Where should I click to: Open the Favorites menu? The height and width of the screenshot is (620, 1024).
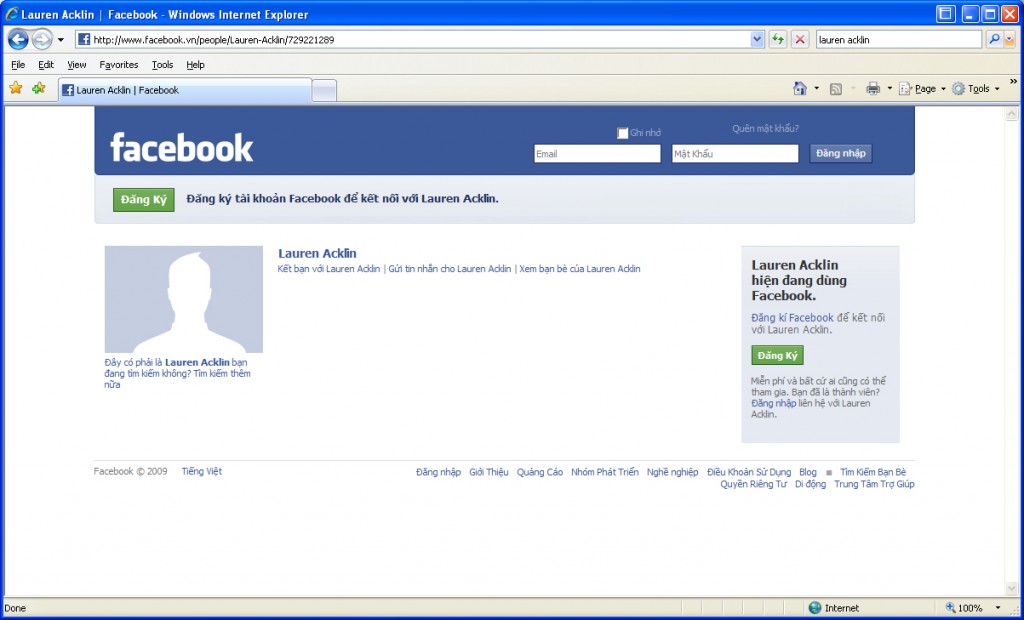(119, 65)
